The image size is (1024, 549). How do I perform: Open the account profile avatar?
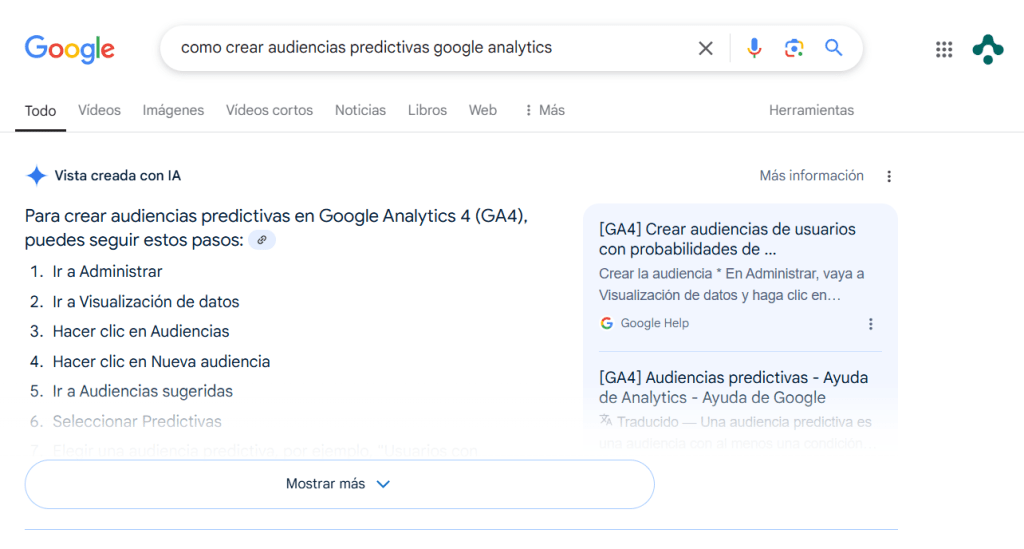[988, 49]
